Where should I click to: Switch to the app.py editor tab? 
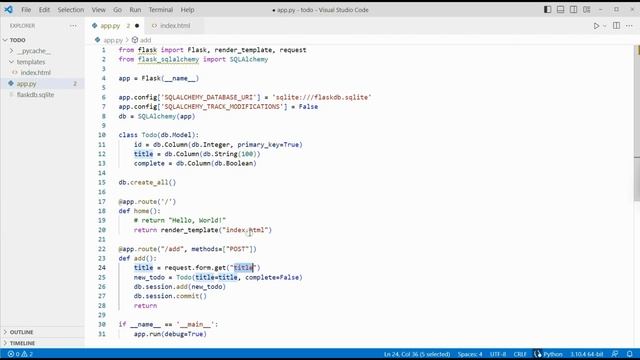(116, 26)
